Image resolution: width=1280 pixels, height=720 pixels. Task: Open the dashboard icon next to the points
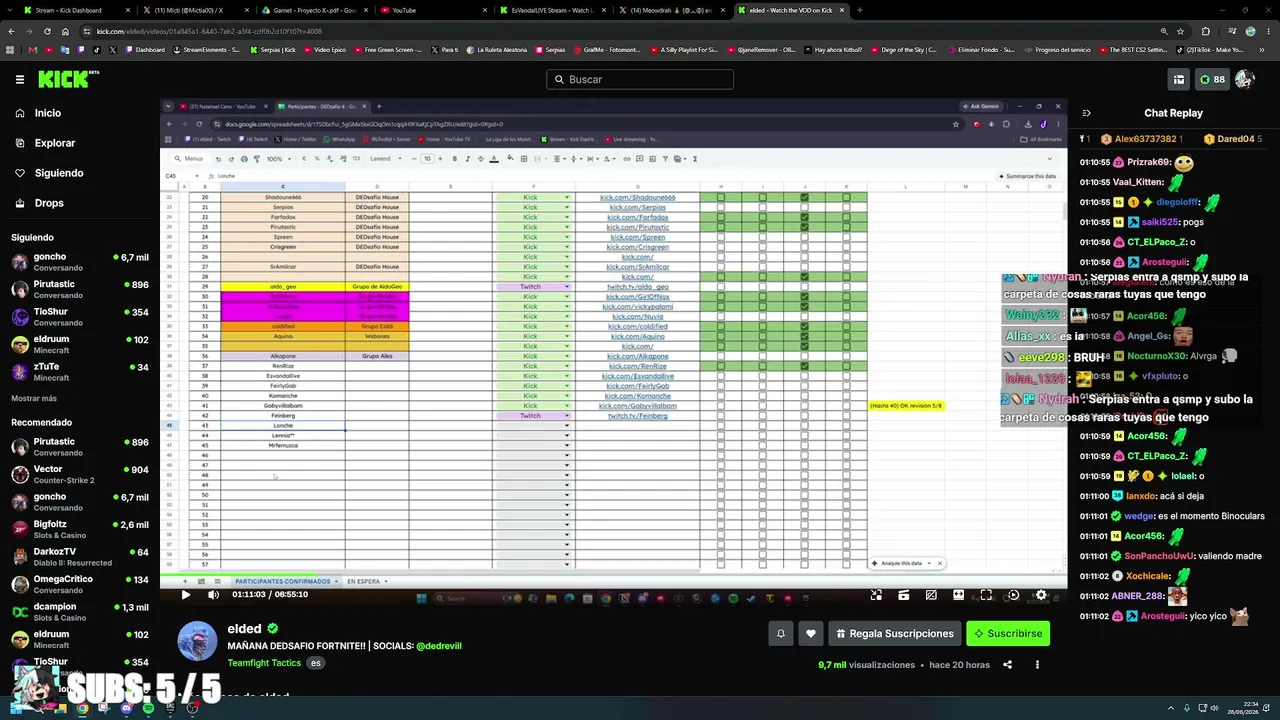pyautogui.click(x=1179, y=79)
